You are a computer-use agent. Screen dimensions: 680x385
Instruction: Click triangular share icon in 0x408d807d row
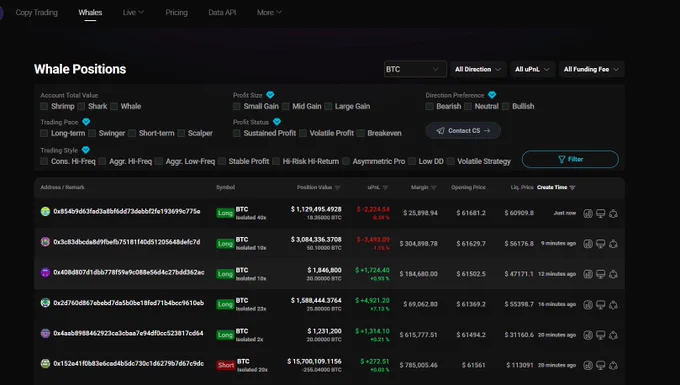[613, 274]
